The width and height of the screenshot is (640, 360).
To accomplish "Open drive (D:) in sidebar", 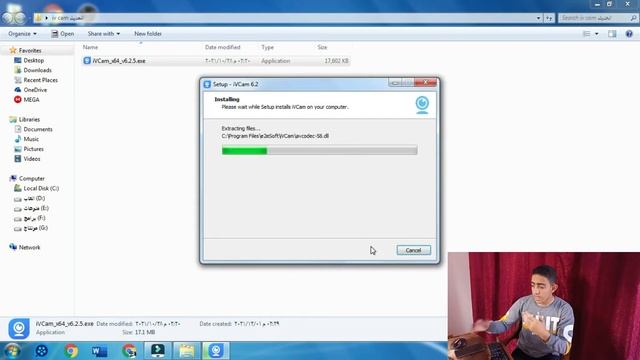I will 34,198.
